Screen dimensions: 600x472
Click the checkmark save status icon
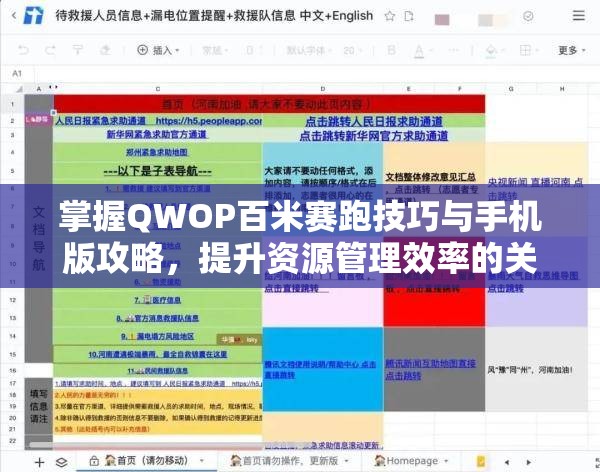tap(528, 16)
